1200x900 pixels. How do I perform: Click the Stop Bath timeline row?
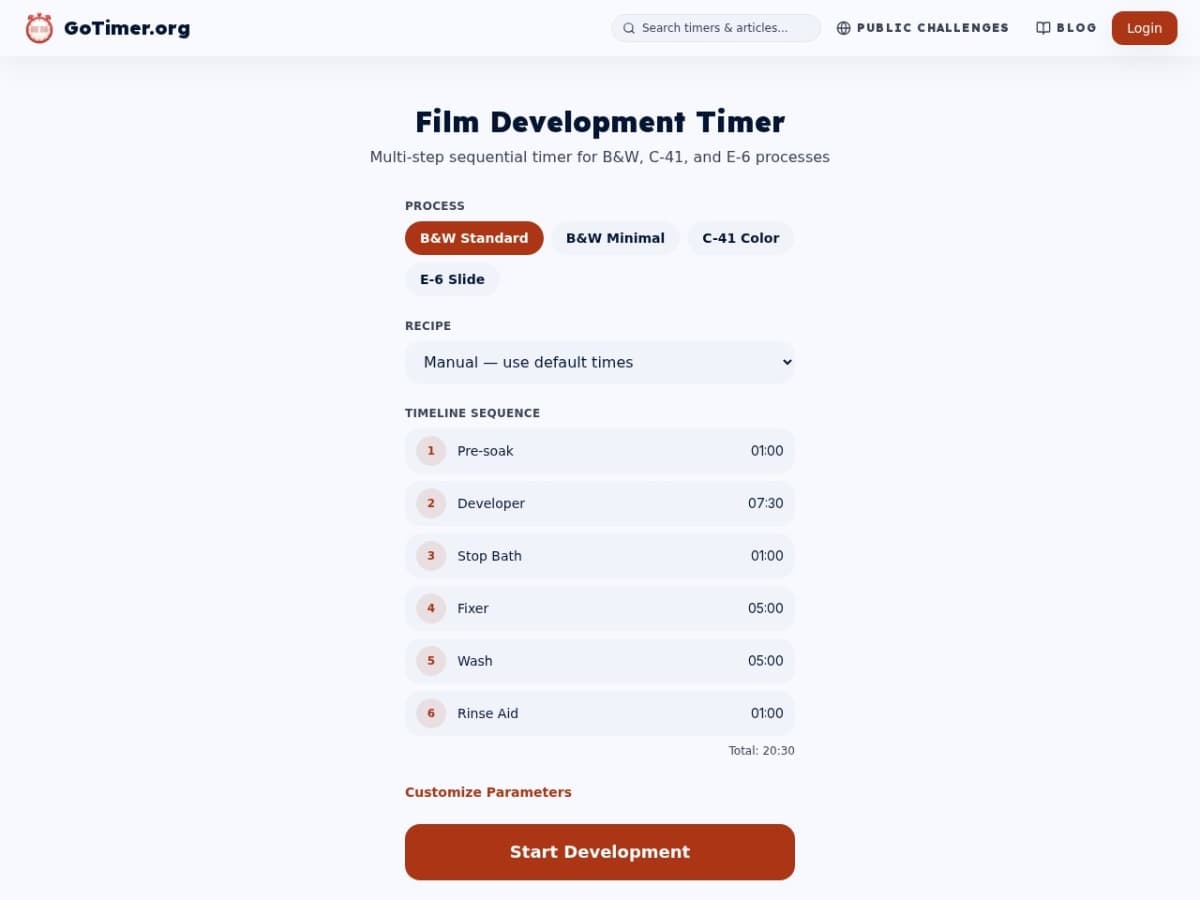click(600, 556)
